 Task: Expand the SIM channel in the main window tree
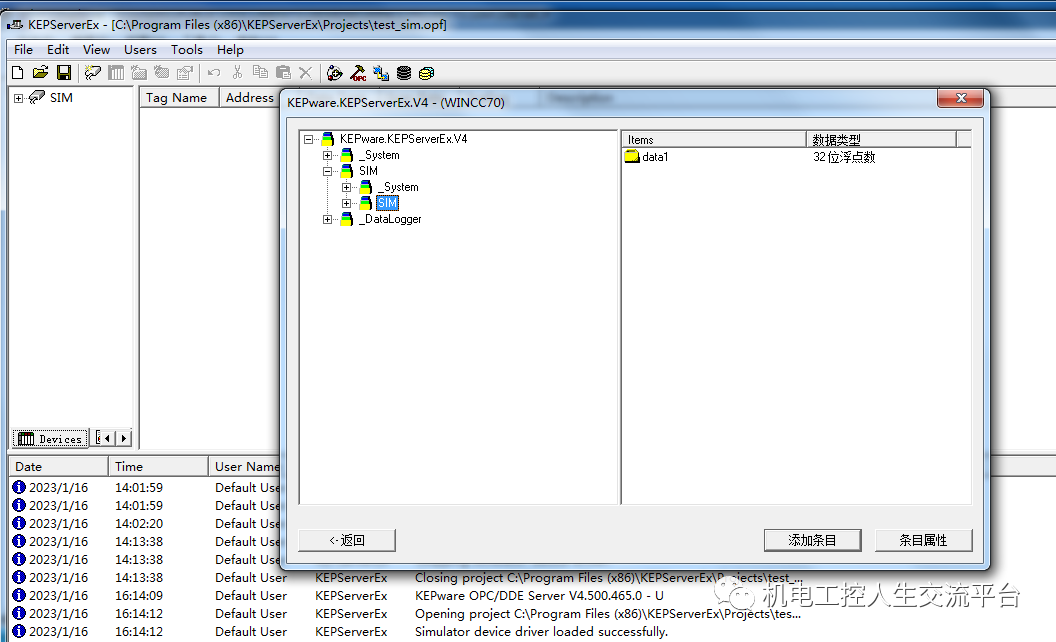coord(18,98)
